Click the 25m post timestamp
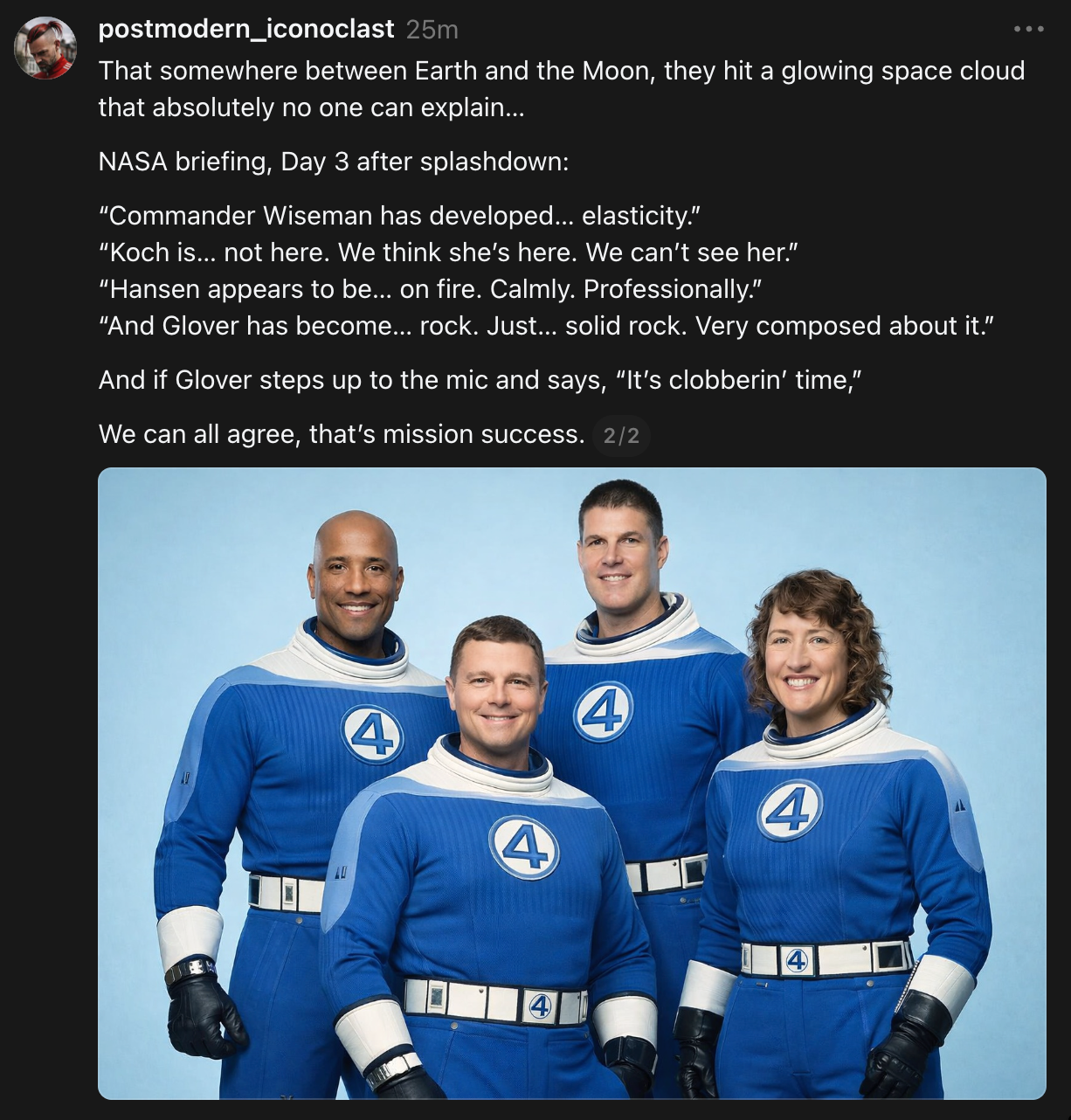Image resolution: width=1071 pixels, height=1120 pixels. pyautogui.click(x=432, y=30)
